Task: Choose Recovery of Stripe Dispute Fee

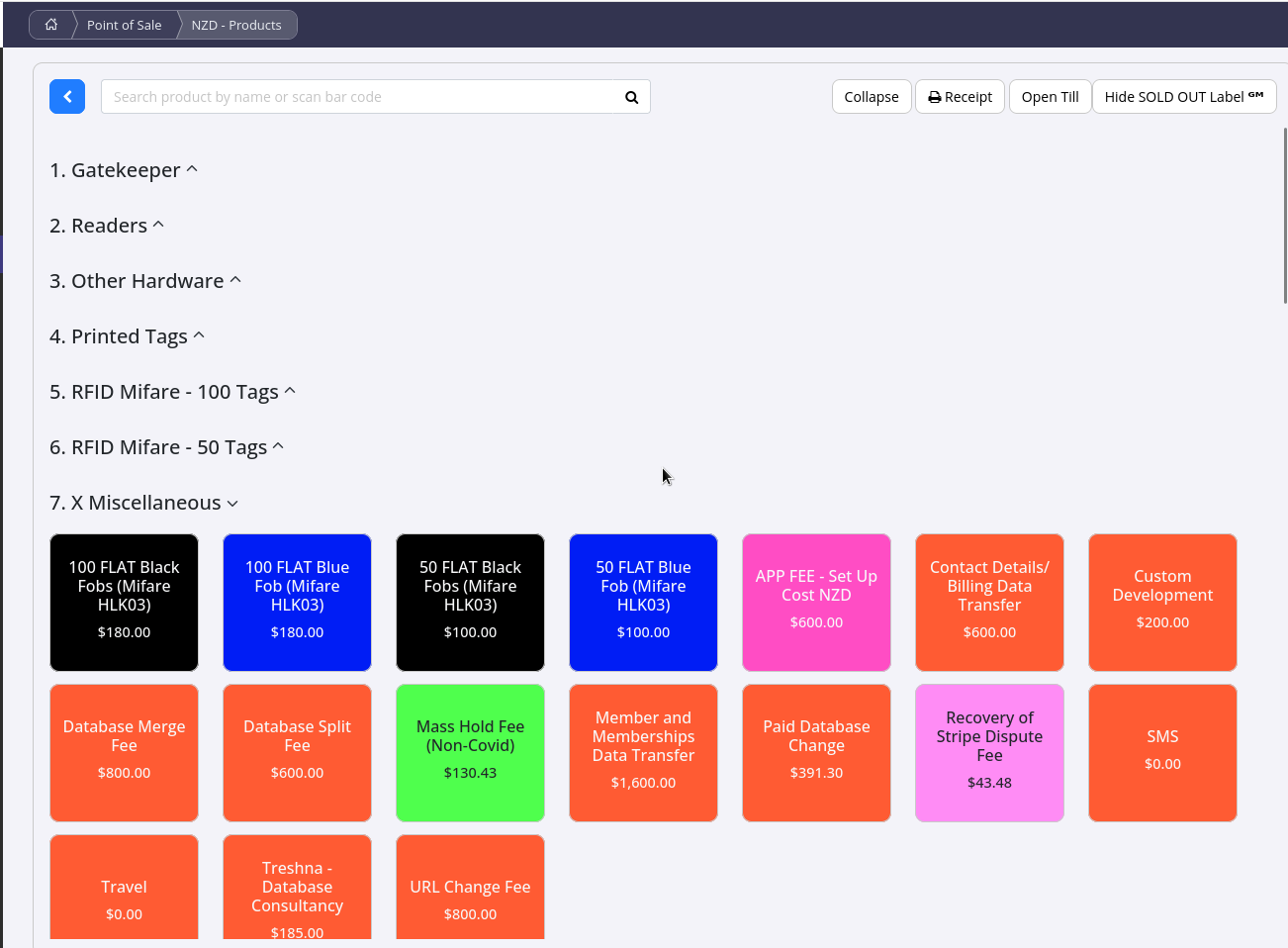Action: click(989, 752)
